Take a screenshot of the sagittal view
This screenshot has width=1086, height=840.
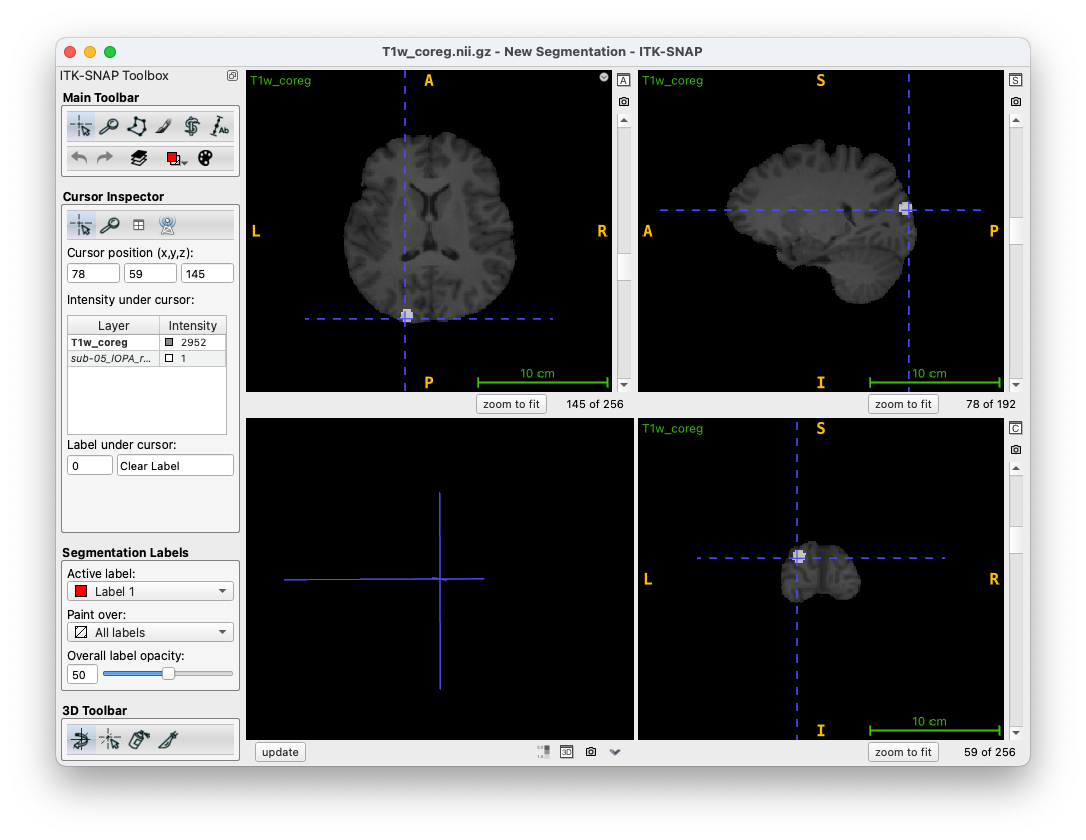(x=1016, y=102)
